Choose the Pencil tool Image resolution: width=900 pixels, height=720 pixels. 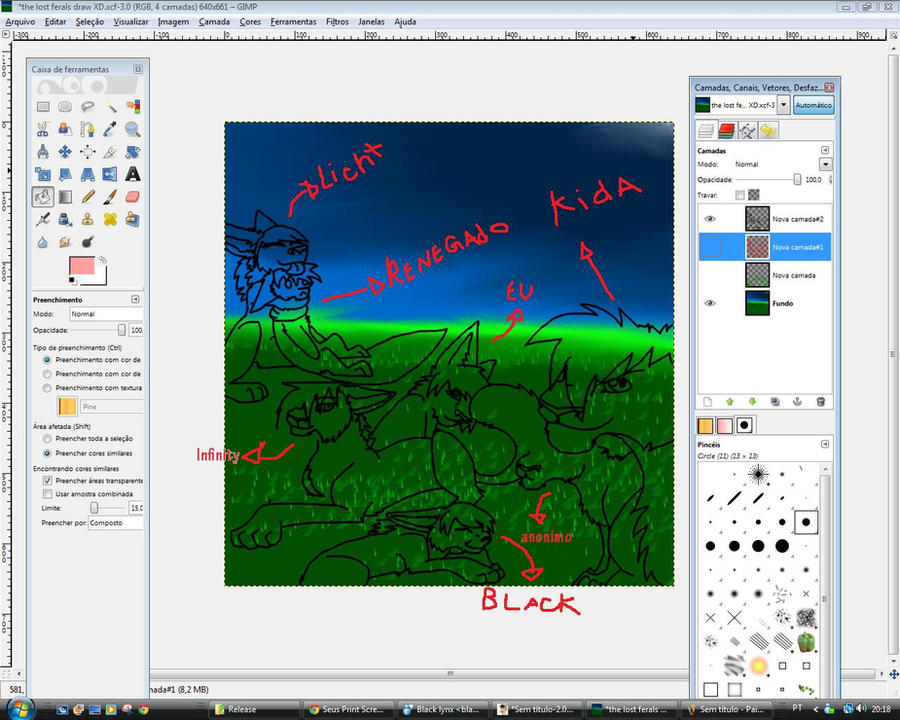point(87,197)
